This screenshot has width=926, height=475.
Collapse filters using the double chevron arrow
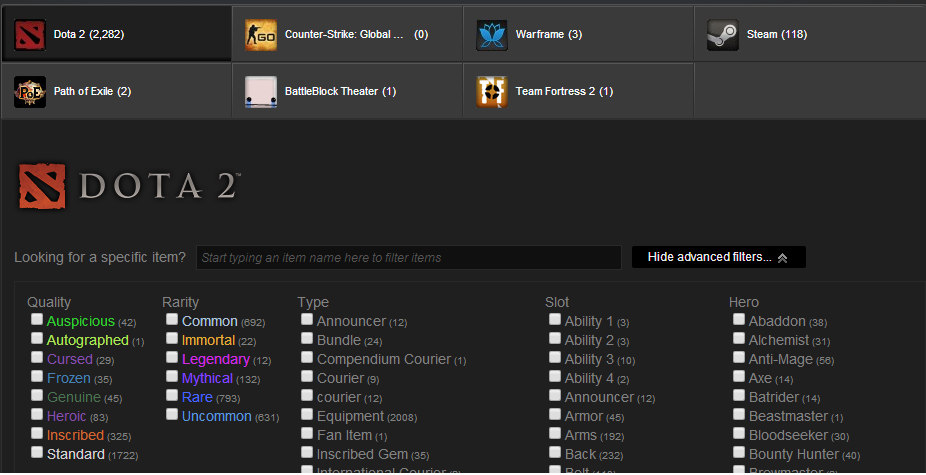tap(782, 258)
